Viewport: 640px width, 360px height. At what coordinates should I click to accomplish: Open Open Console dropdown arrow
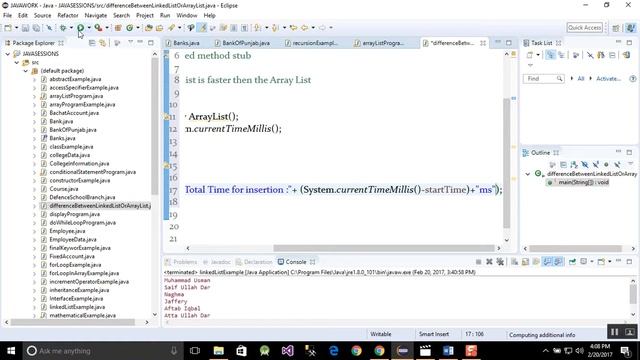click(x=609, y=262)
